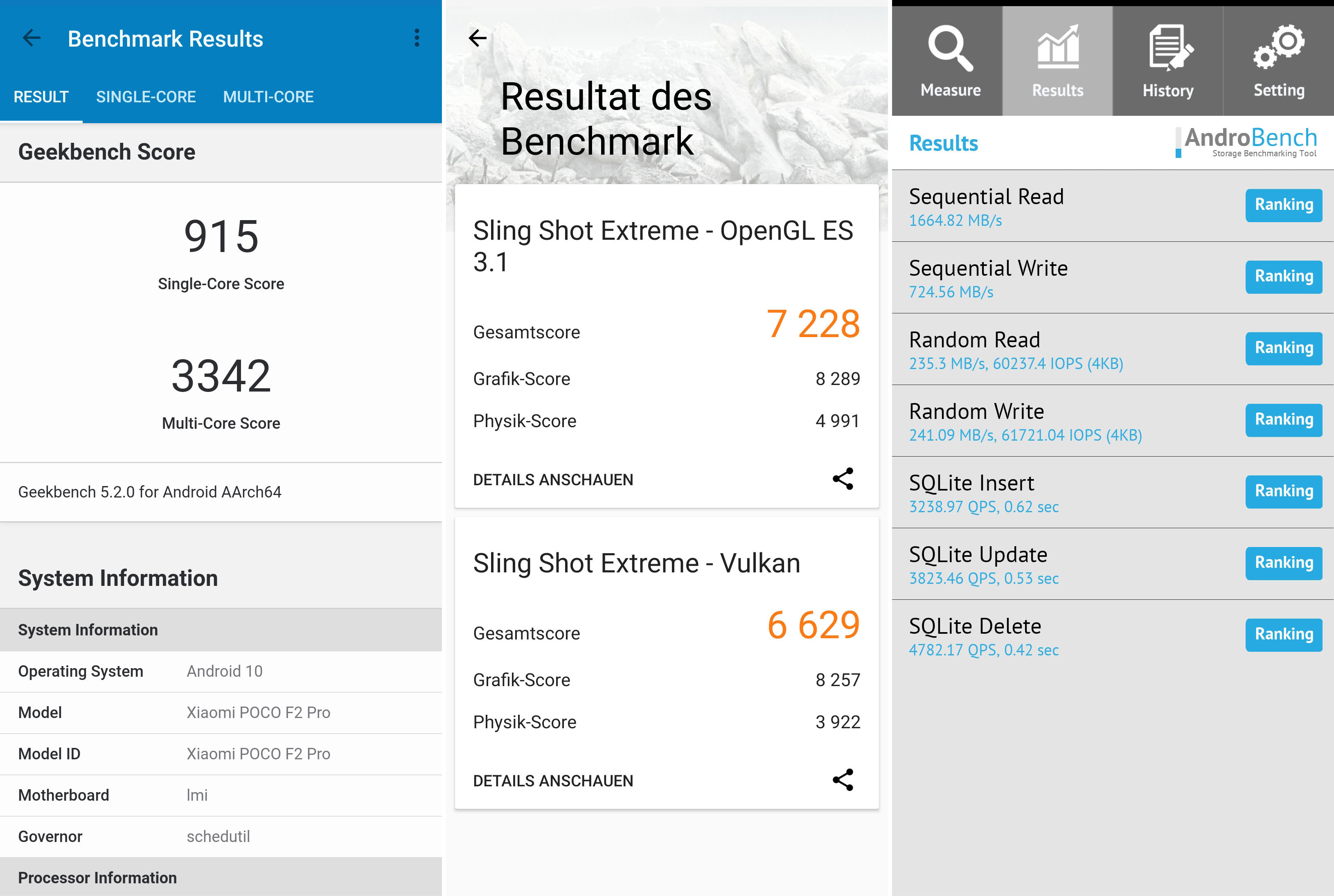Image resolution: width=1334 pixels, height=896 pixels.
Task: Go back from Geekbench Benchmark Results
Action: 32,38
